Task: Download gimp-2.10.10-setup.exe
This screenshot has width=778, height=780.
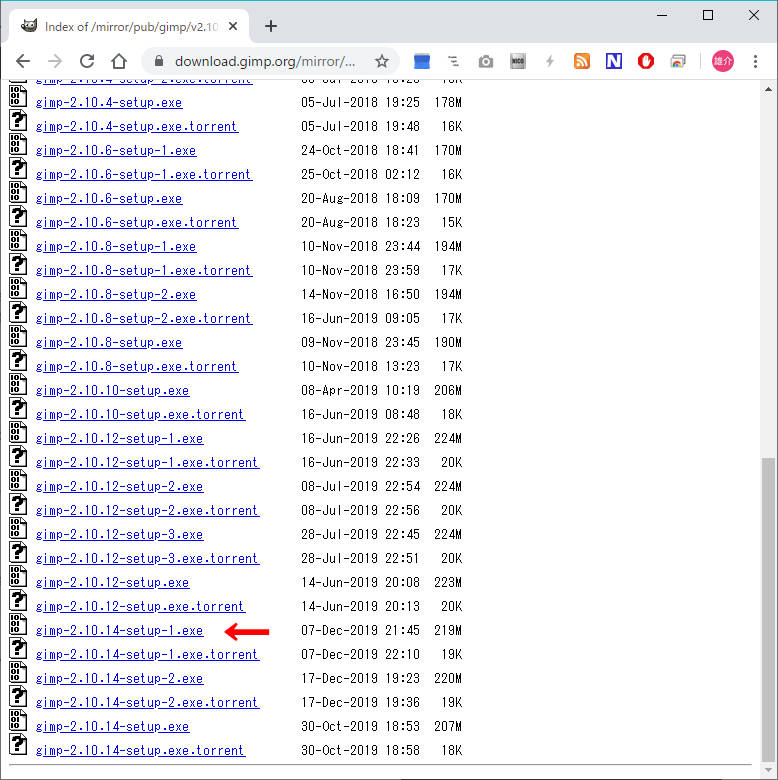Action: tap(112, 390)
